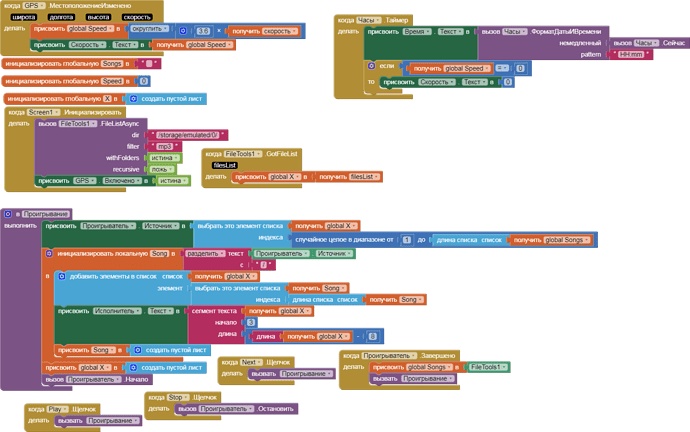
Task: Open the gear mutator on the 'если' block
Action: coord(373,65)
